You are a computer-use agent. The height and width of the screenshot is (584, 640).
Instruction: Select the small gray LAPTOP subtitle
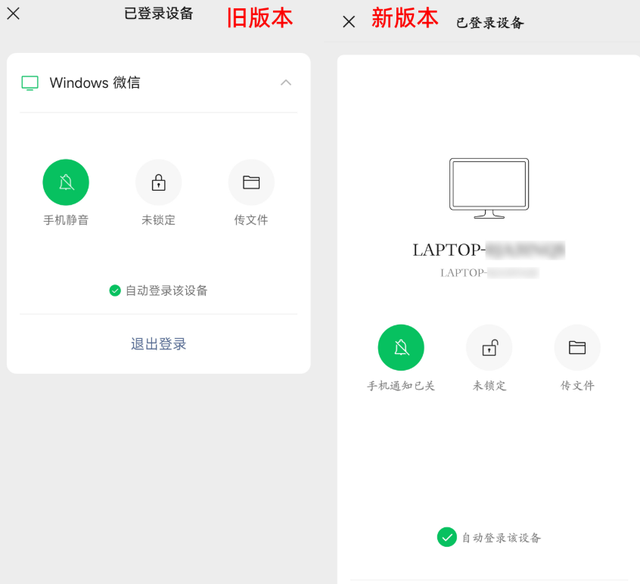(489, 273)
